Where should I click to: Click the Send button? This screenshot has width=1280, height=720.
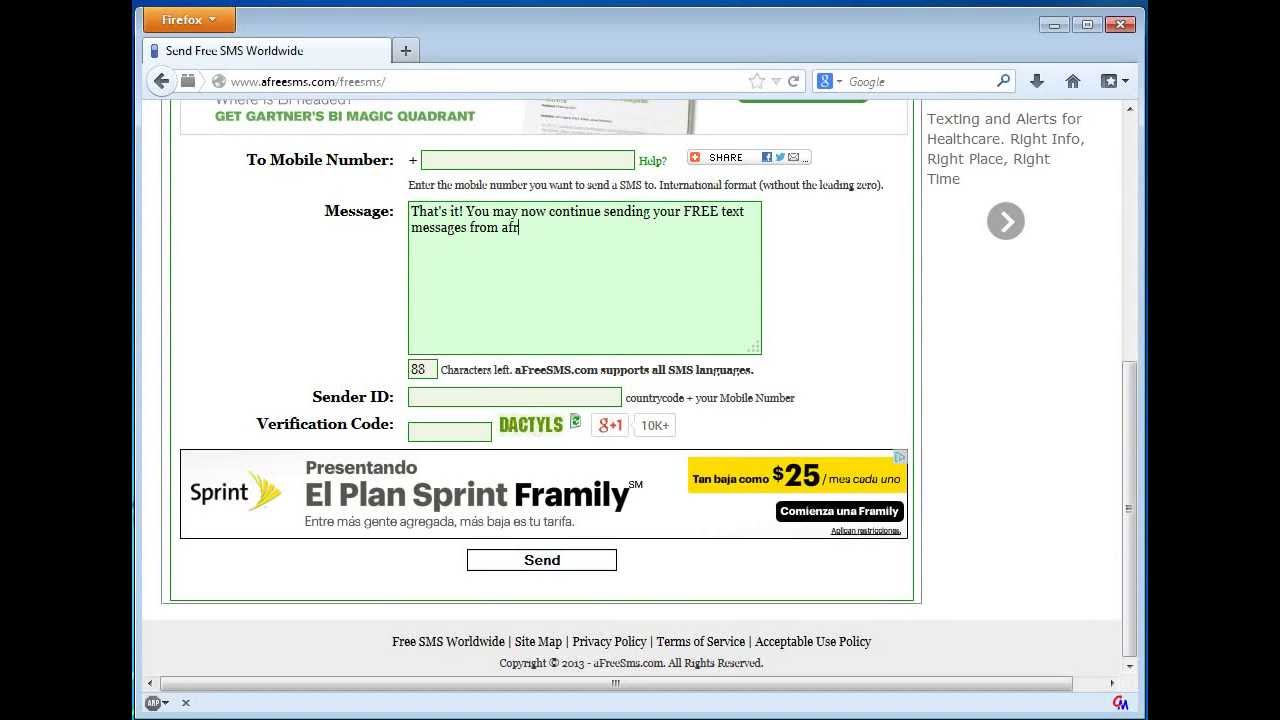(542, 560)
